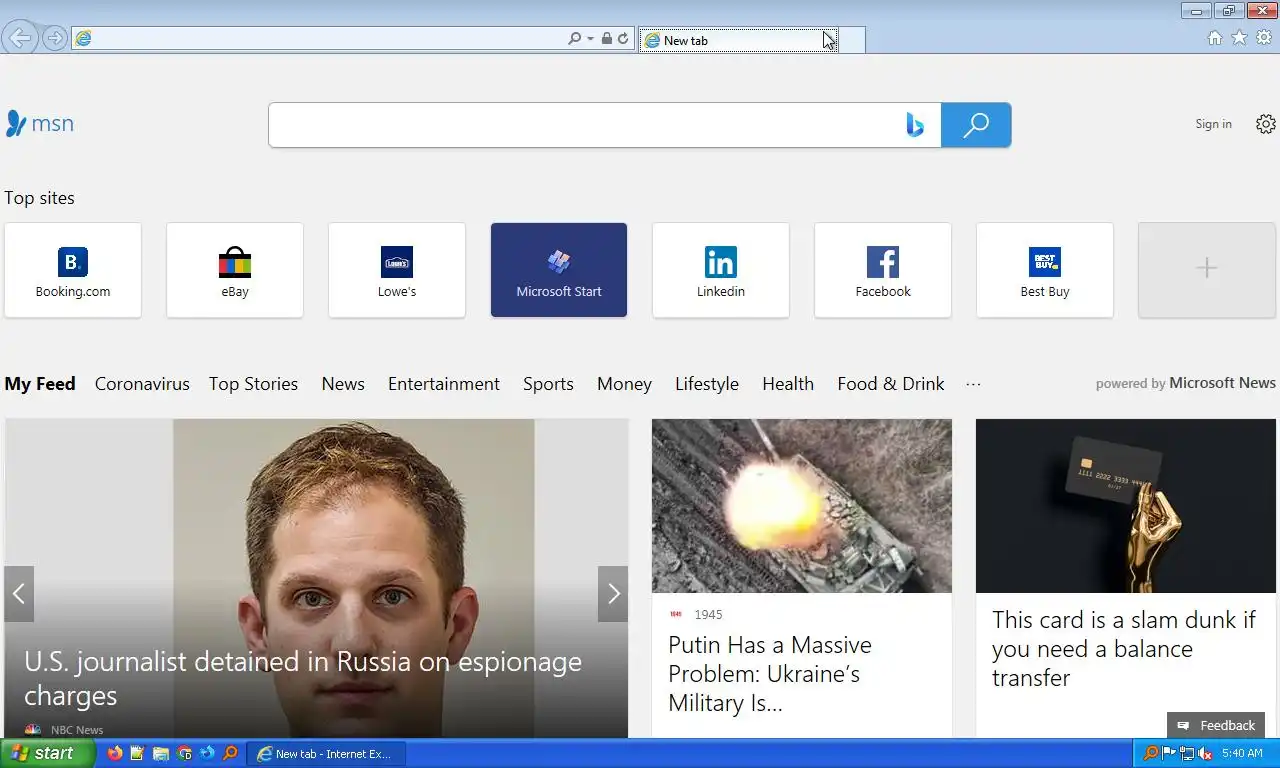Open the balance transfer card ad headline
Viewport: 1280px width, 768px height.
1124,649
